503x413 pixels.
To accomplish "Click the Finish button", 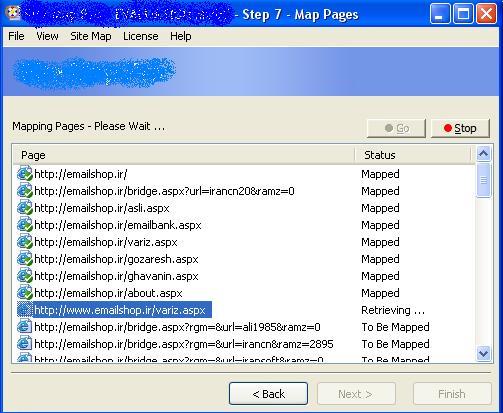I will (452, 394).
